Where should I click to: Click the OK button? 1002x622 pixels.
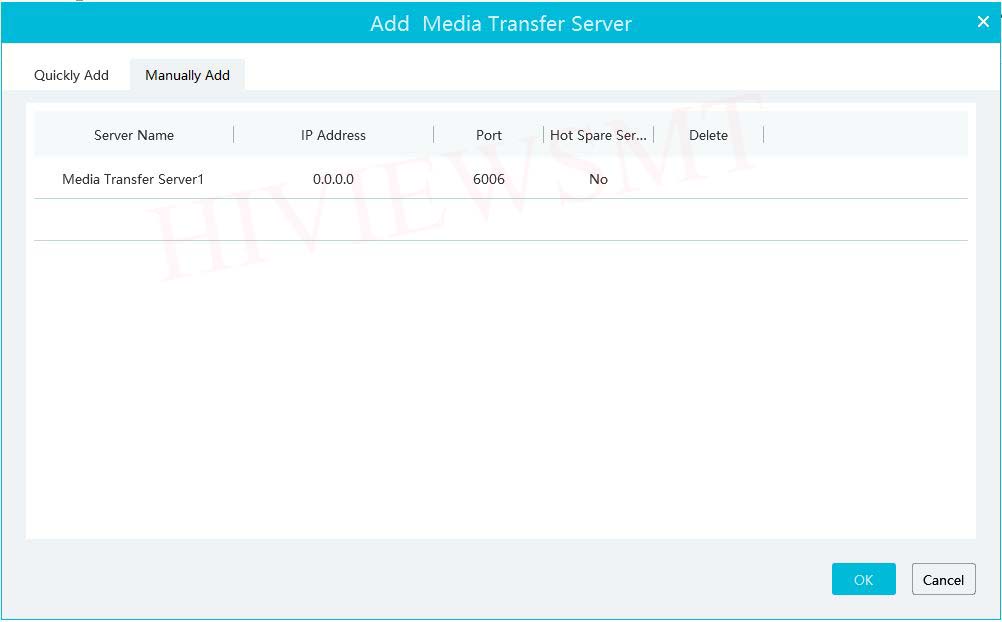[x=863, y=580]
